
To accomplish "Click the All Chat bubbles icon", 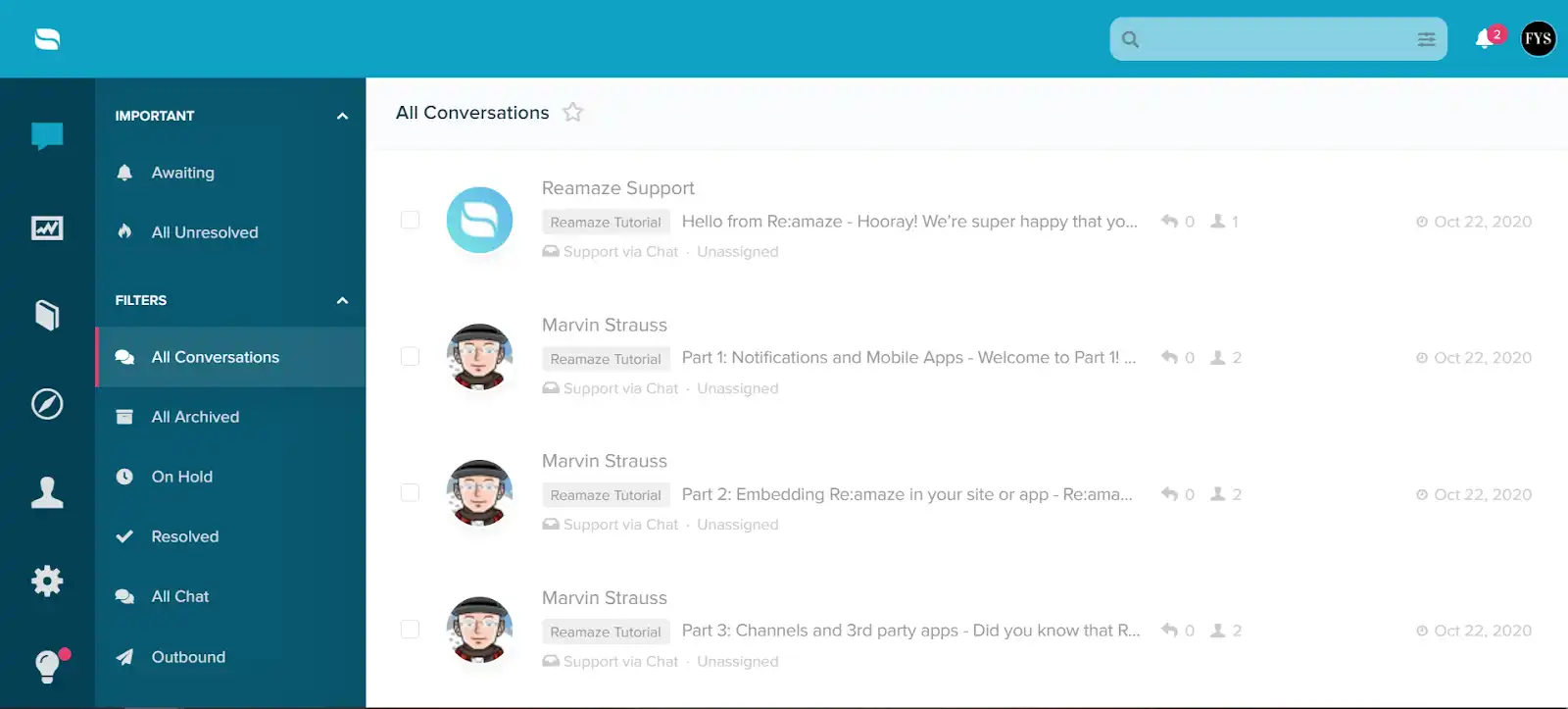I will click(x=124, y=596).
